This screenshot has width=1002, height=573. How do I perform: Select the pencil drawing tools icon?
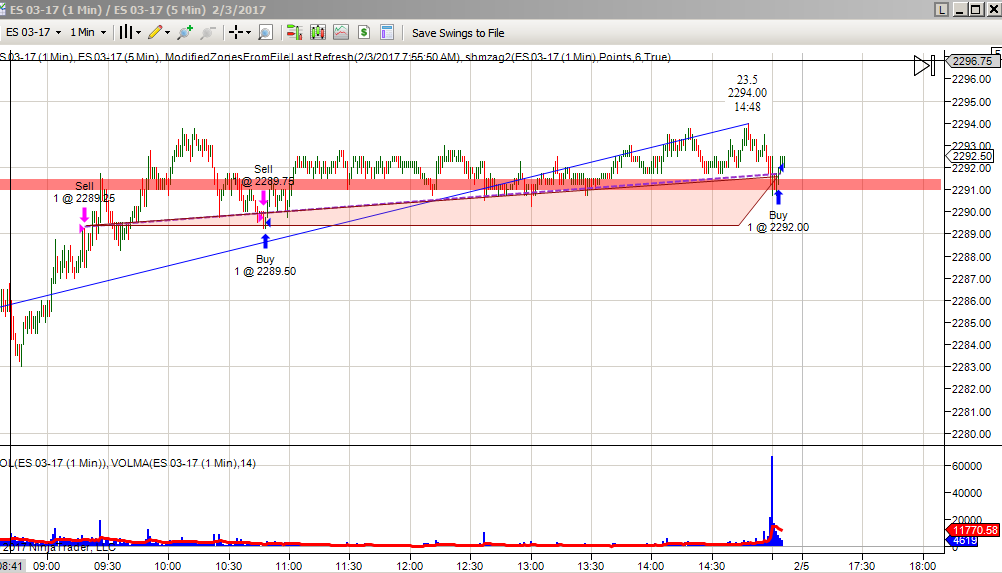point(155,32)
